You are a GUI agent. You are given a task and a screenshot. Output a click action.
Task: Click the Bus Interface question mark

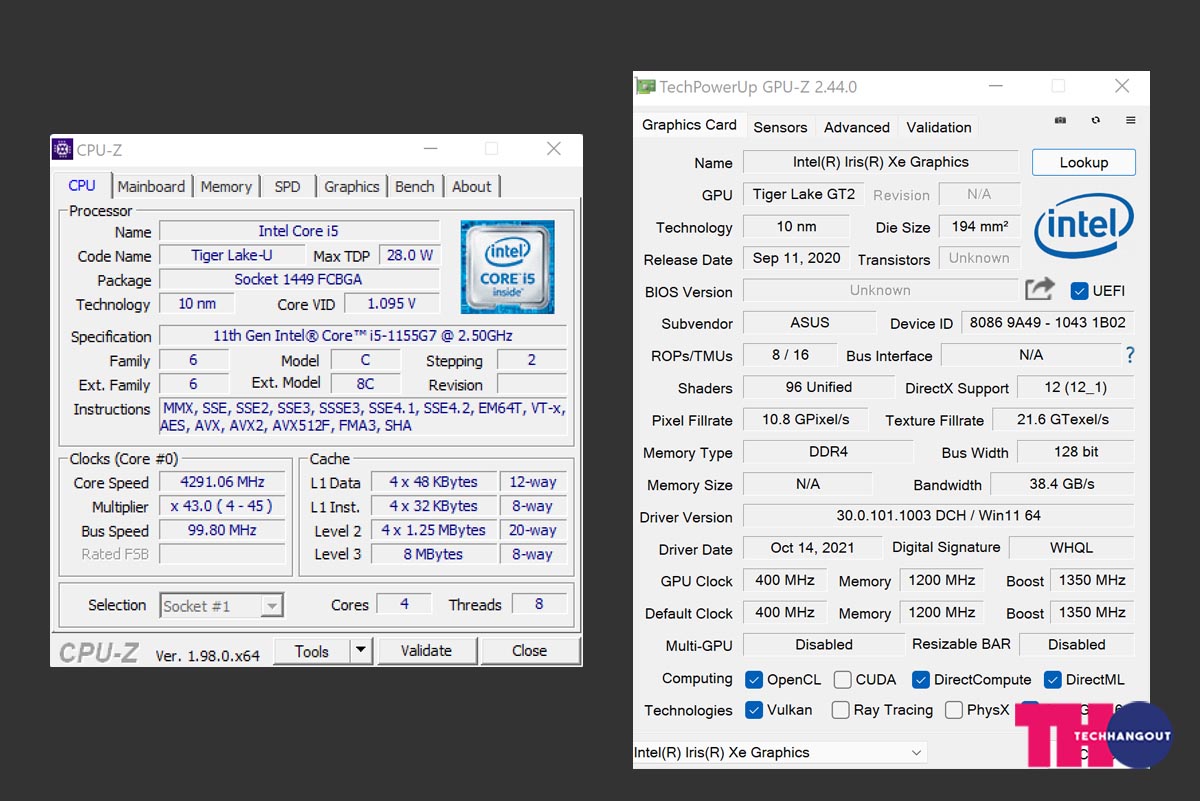pos(1130,355)
